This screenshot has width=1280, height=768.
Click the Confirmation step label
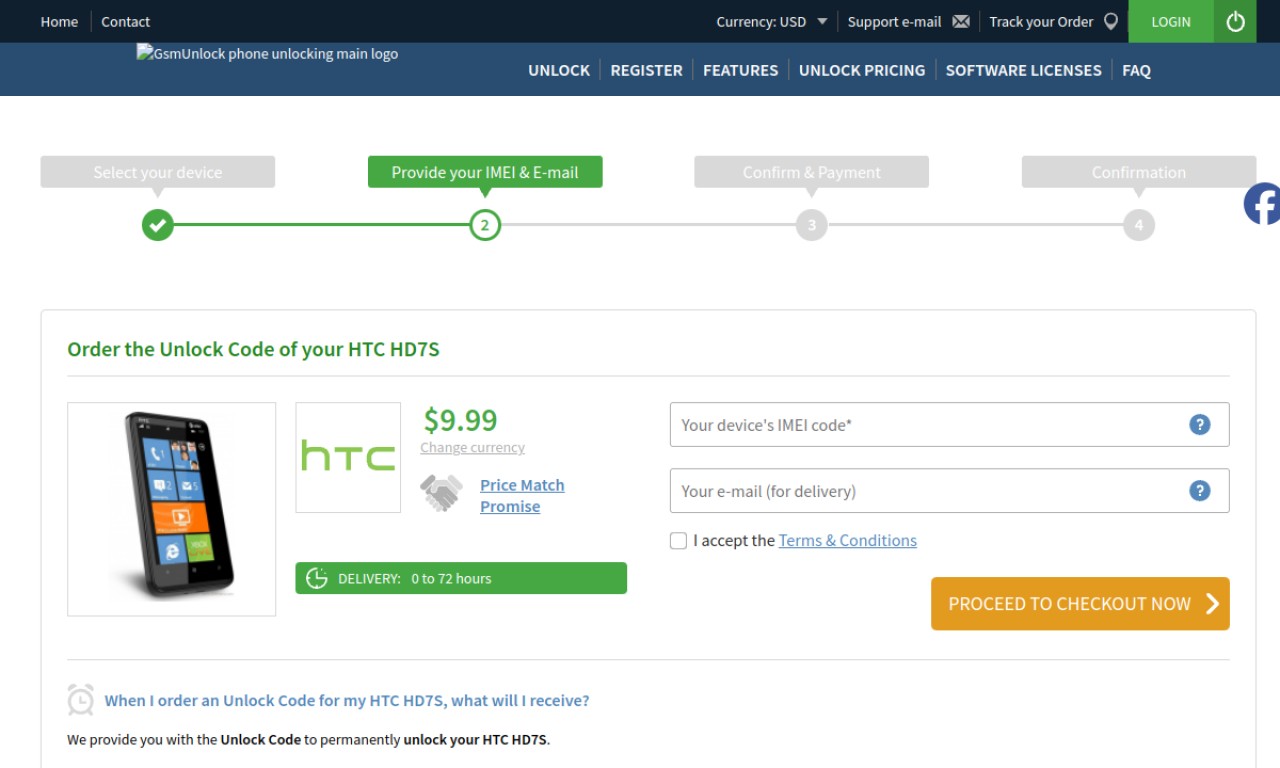[x=1139, y=172]
